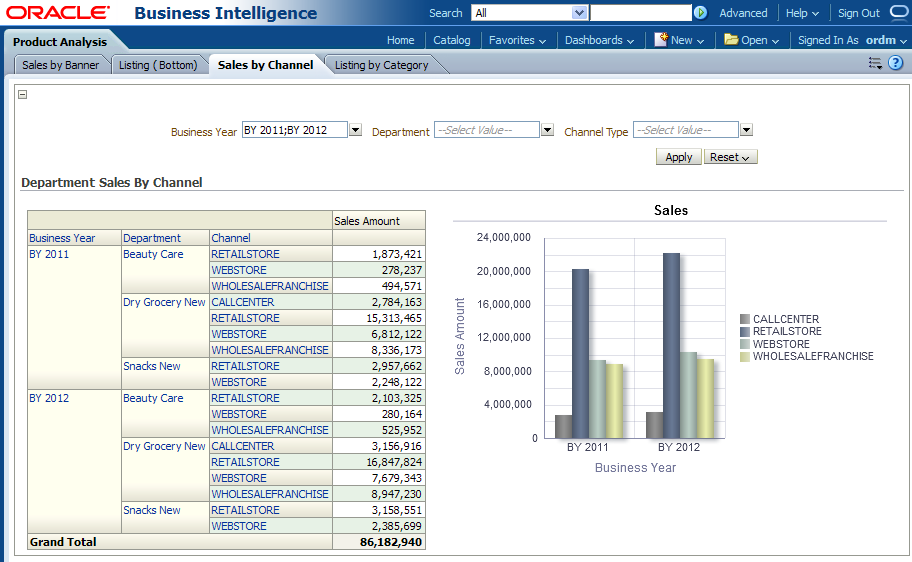
Task: Click the page options list icon
Action: (x=875, y=63)
